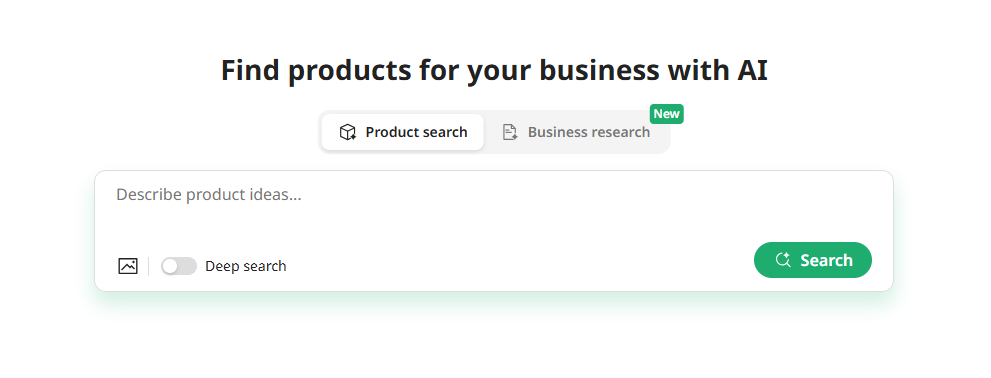Click the image upload icon
The width and height of the screenshot is (991, 378).
point(128,266)
